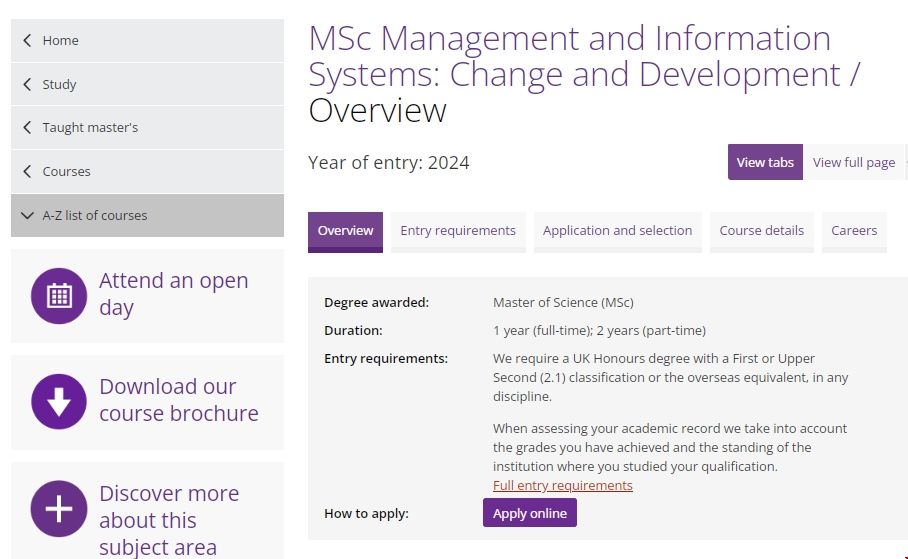Switch to View tabs mode
Image resolution: width=908 pixels, height=559 pixels.
click(765, 162)
